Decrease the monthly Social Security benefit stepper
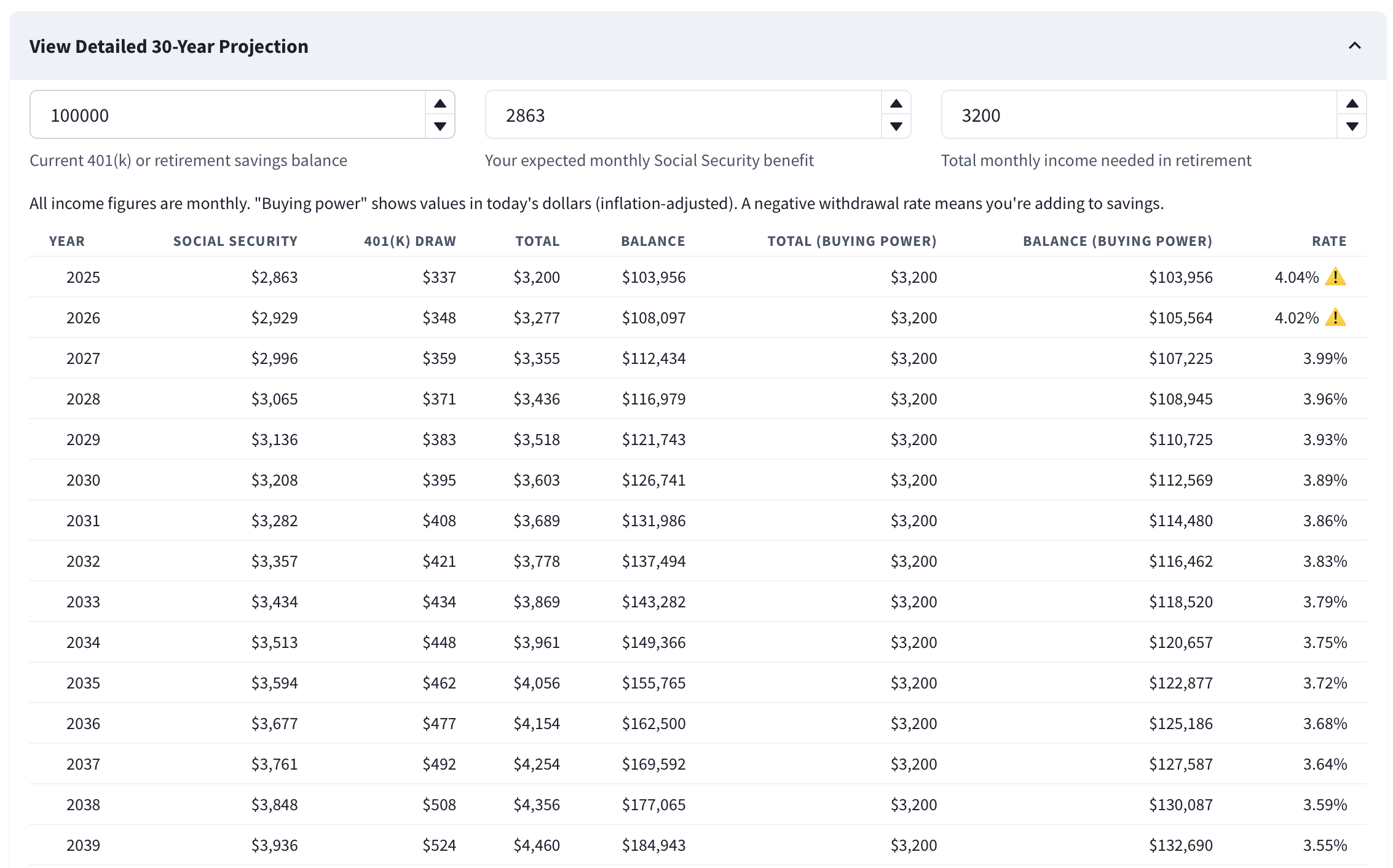Image resolution: width=1393 pixels, height=868 pixels. pyautogui.click(x=896, y=127)
